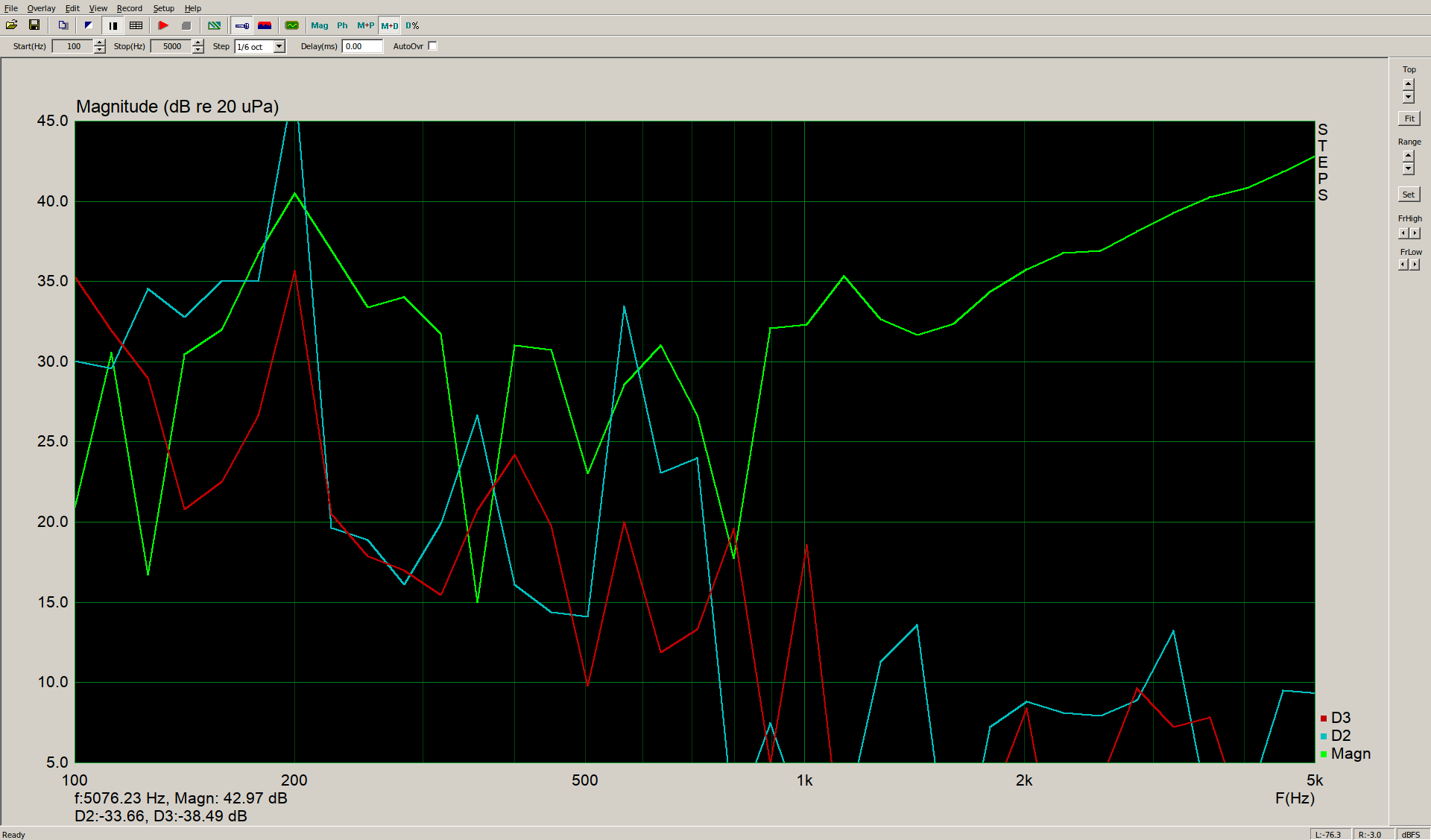The height and width of the screenshot is (840, 1431).
Task: Open the Help menu
Action: tap(193, 8)
